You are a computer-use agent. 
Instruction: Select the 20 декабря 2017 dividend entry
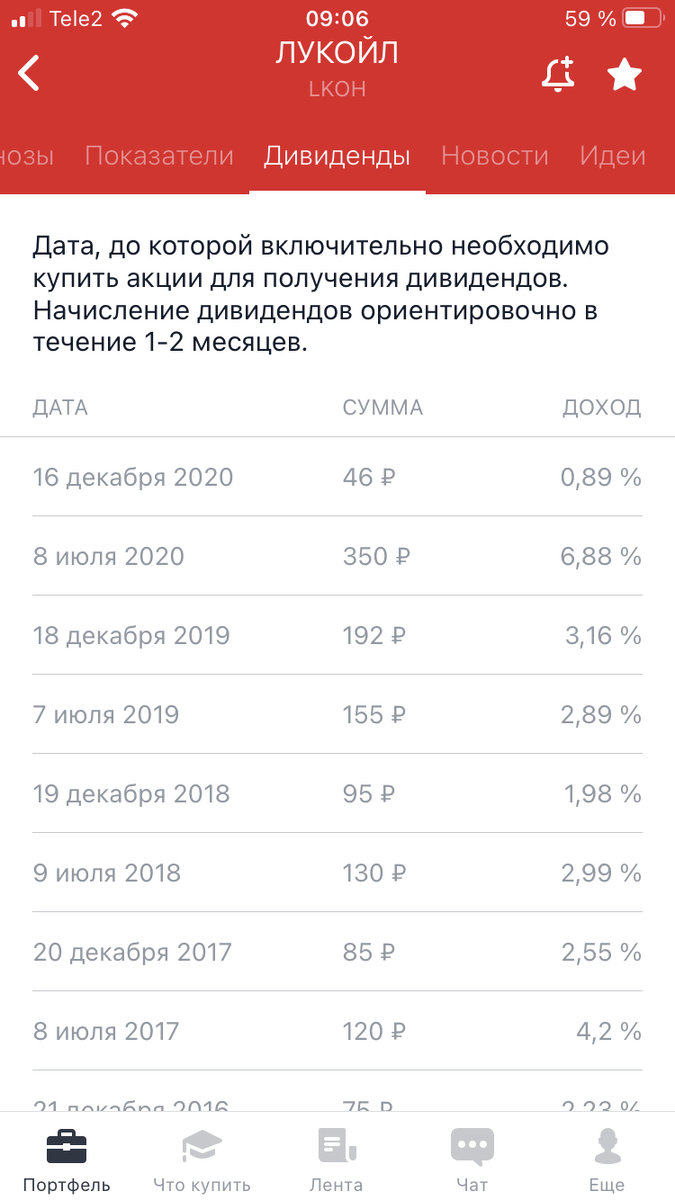click(x=337, y=952)
